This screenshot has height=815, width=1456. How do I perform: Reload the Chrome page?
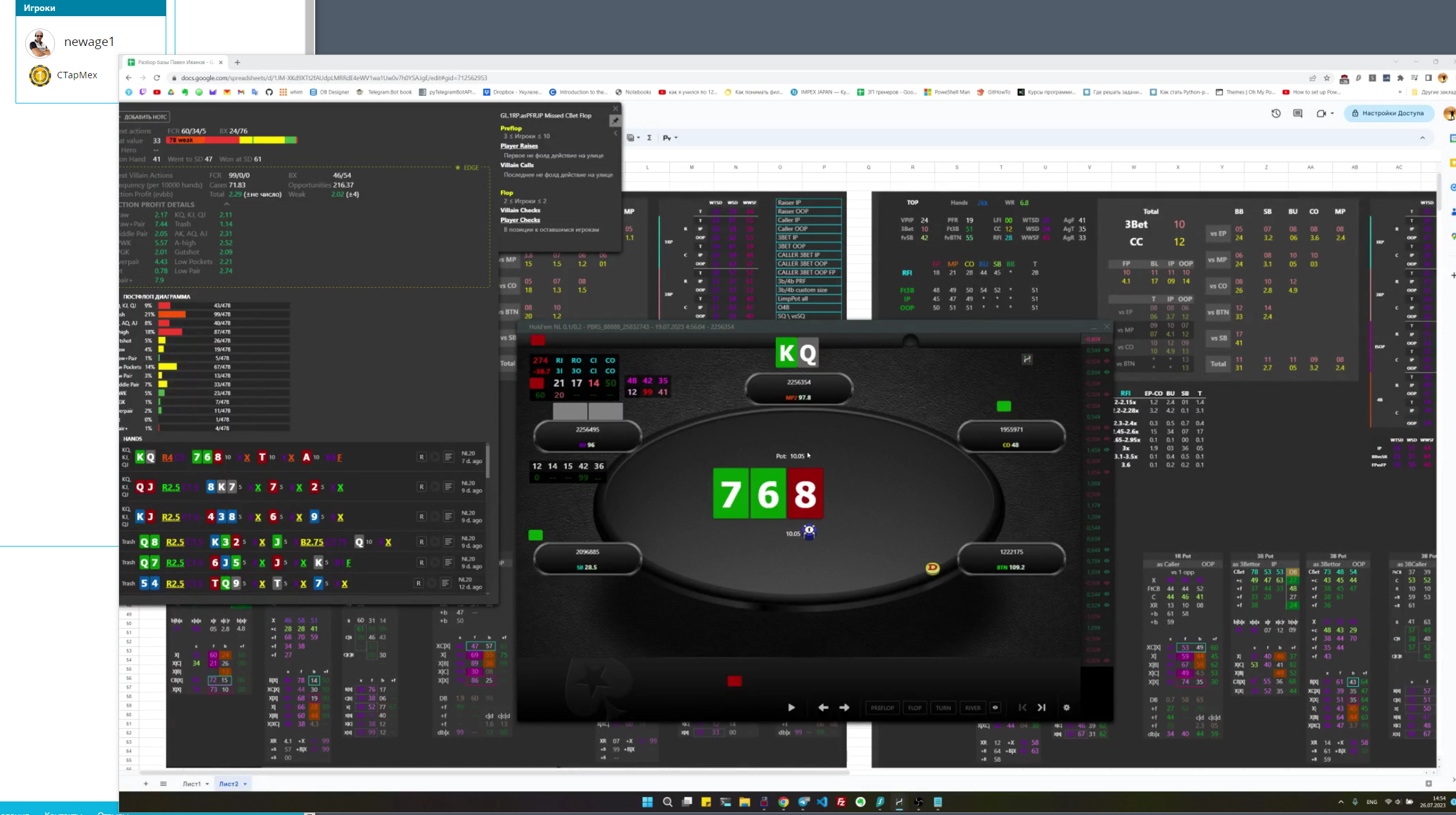click(x=157, y=78)
